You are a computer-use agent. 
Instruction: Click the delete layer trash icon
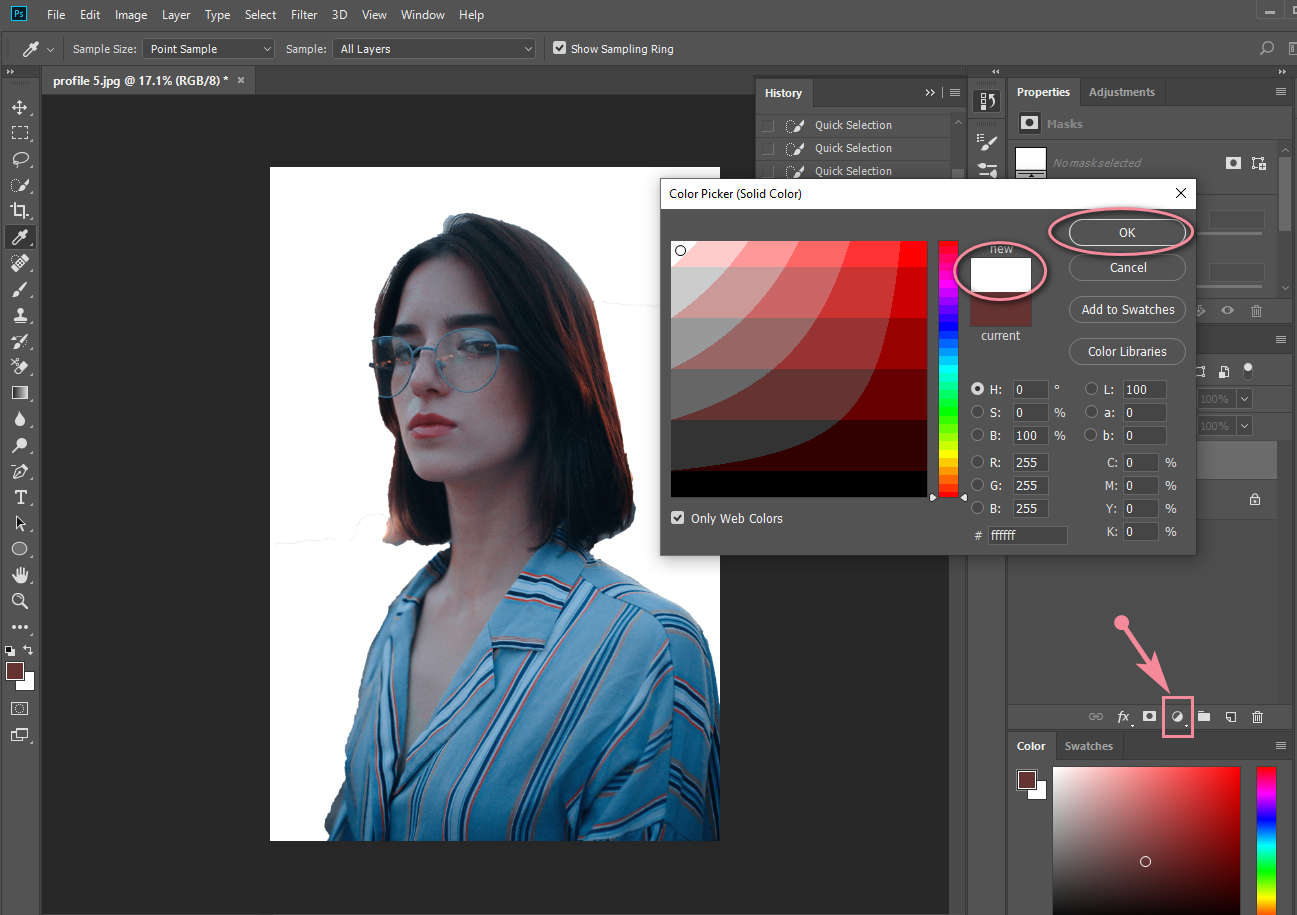1258,717
